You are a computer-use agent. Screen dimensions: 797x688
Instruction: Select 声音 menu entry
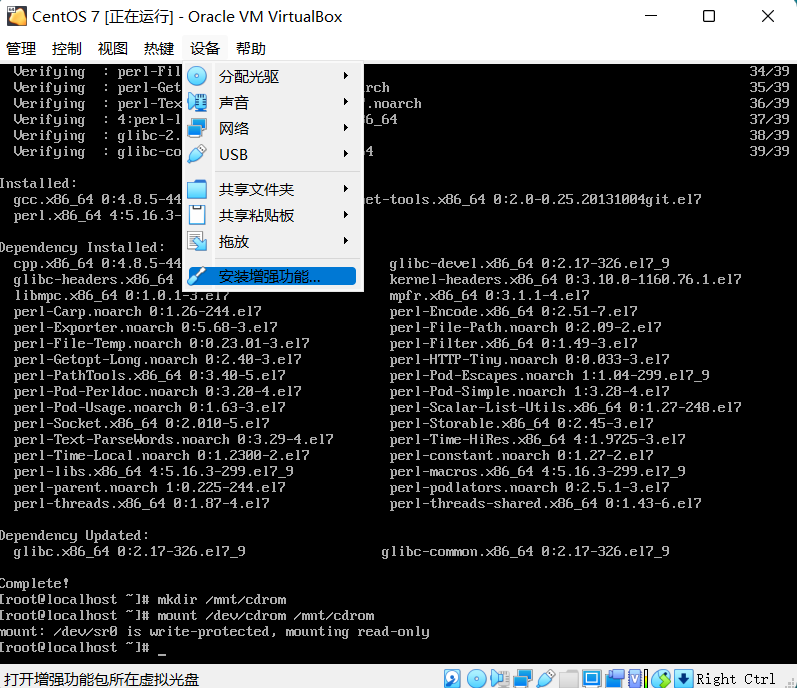272,102
